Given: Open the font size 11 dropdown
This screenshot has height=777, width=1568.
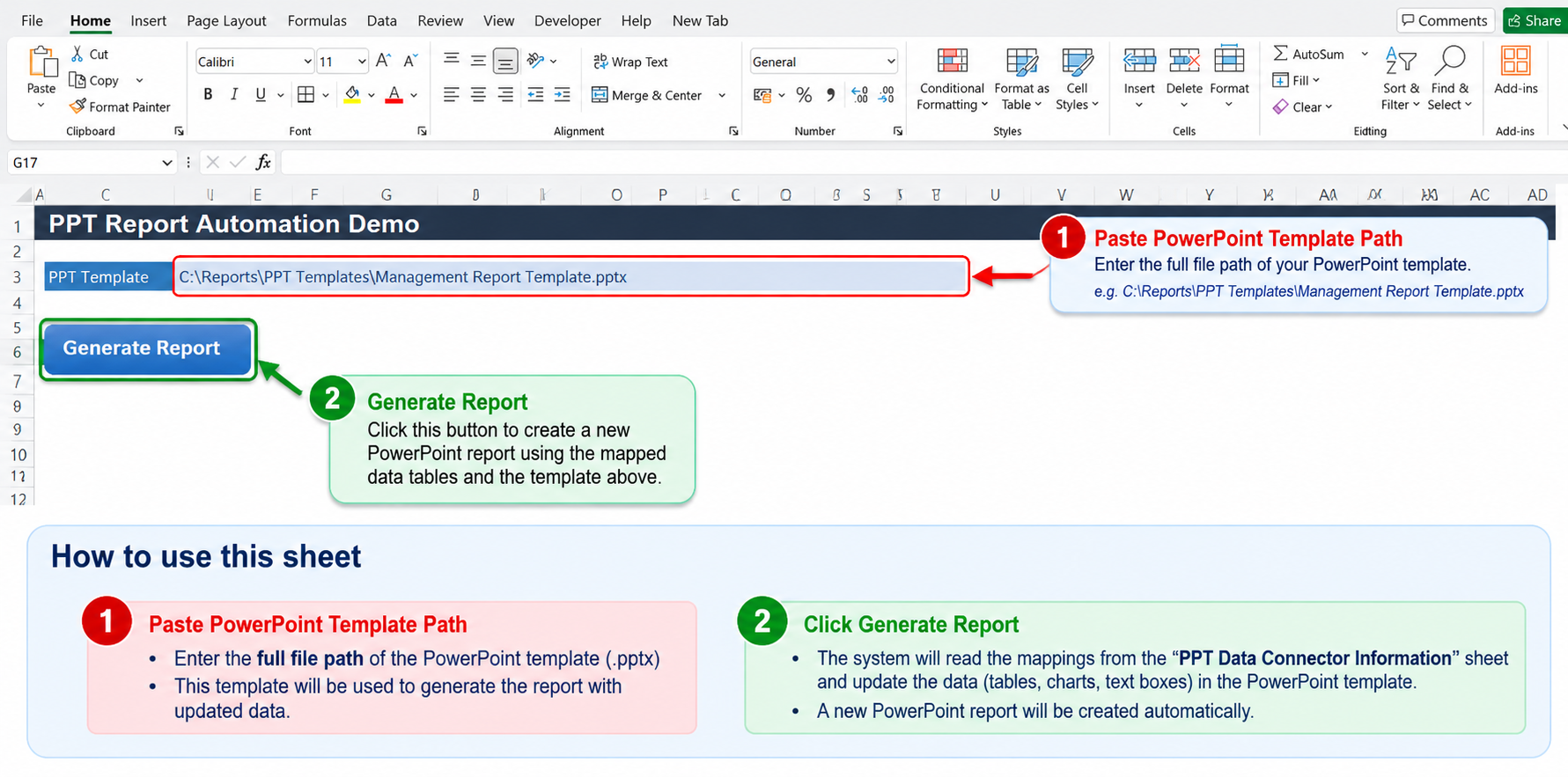Looking at the screenshot, I should (362, 62).
